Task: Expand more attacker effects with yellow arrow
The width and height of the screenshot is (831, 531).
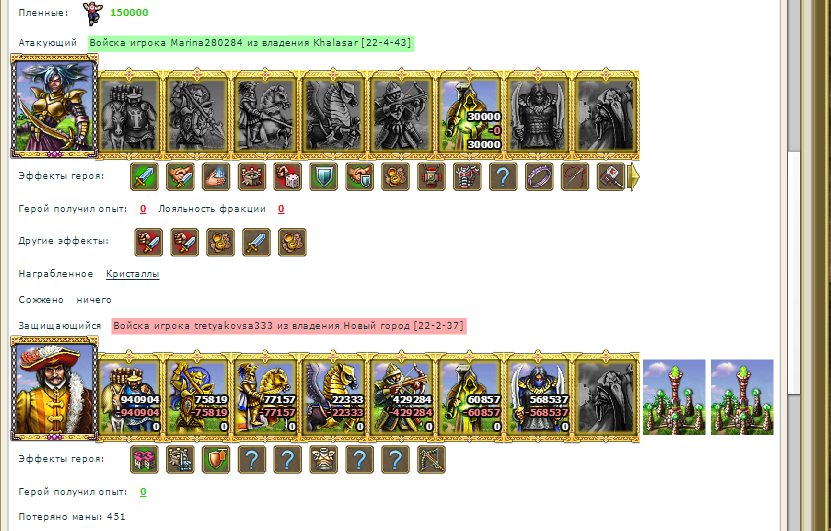Action: (x=633, y=176)
